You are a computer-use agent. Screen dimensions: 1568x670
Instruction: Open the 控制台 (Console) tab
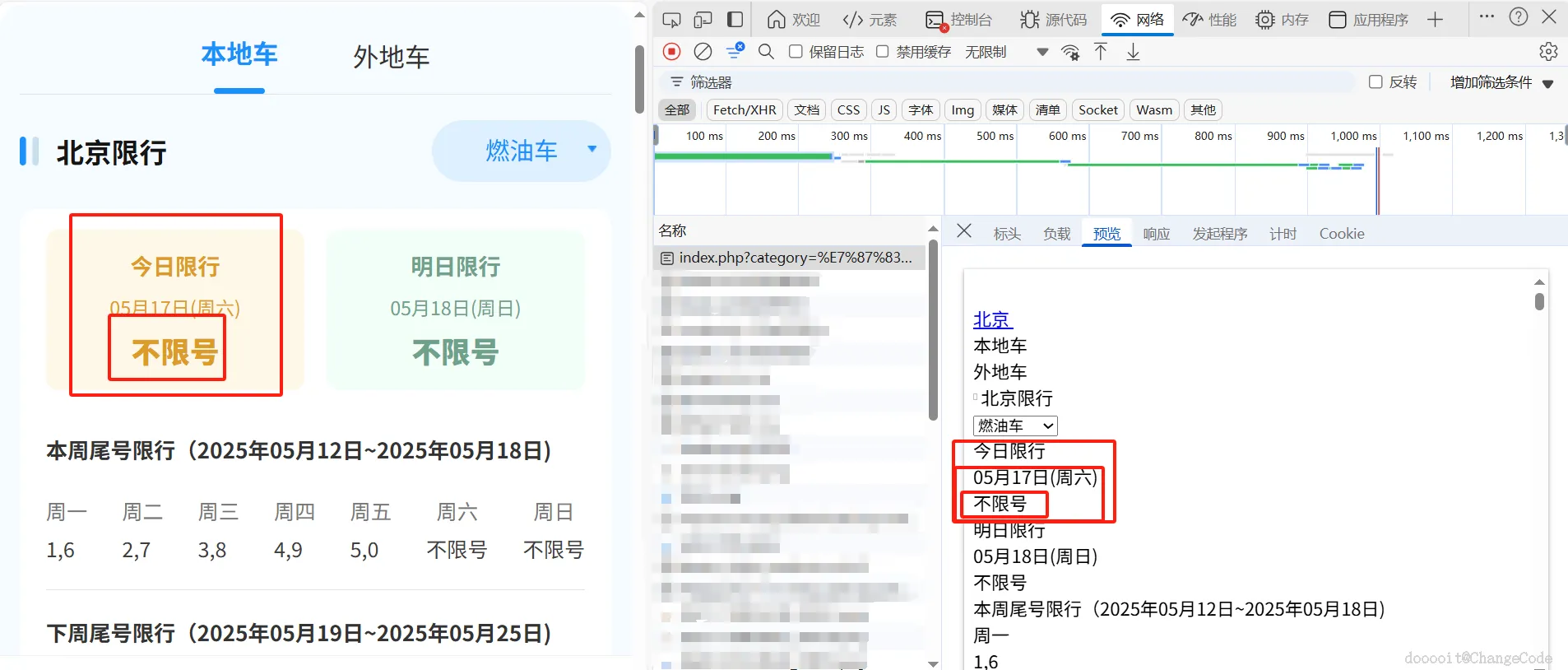point(959,20)
